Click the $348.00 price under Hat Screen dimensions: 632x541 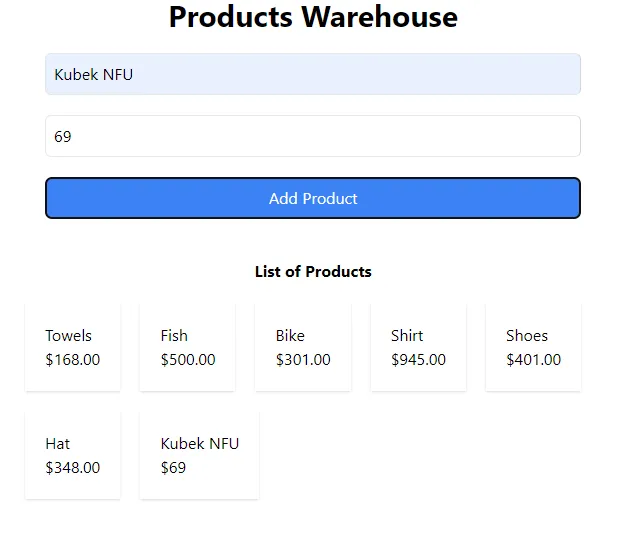(73, 468)
